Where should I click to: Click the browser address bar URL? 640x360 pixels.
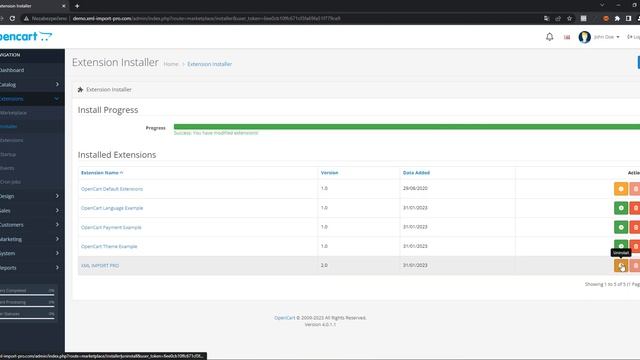[x=206, y=18]
